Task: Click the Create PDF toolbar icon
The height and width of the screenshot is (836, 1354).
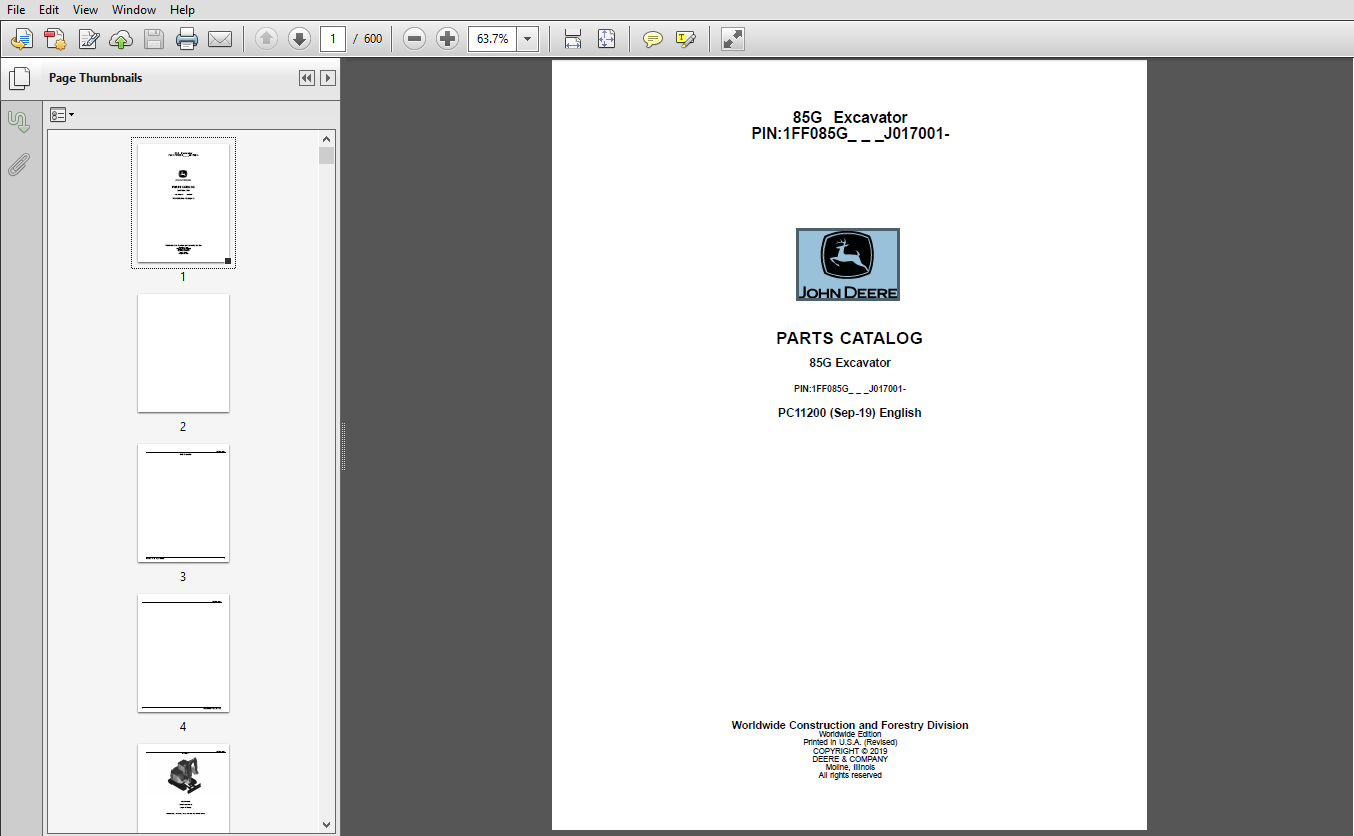Action: 55,39
